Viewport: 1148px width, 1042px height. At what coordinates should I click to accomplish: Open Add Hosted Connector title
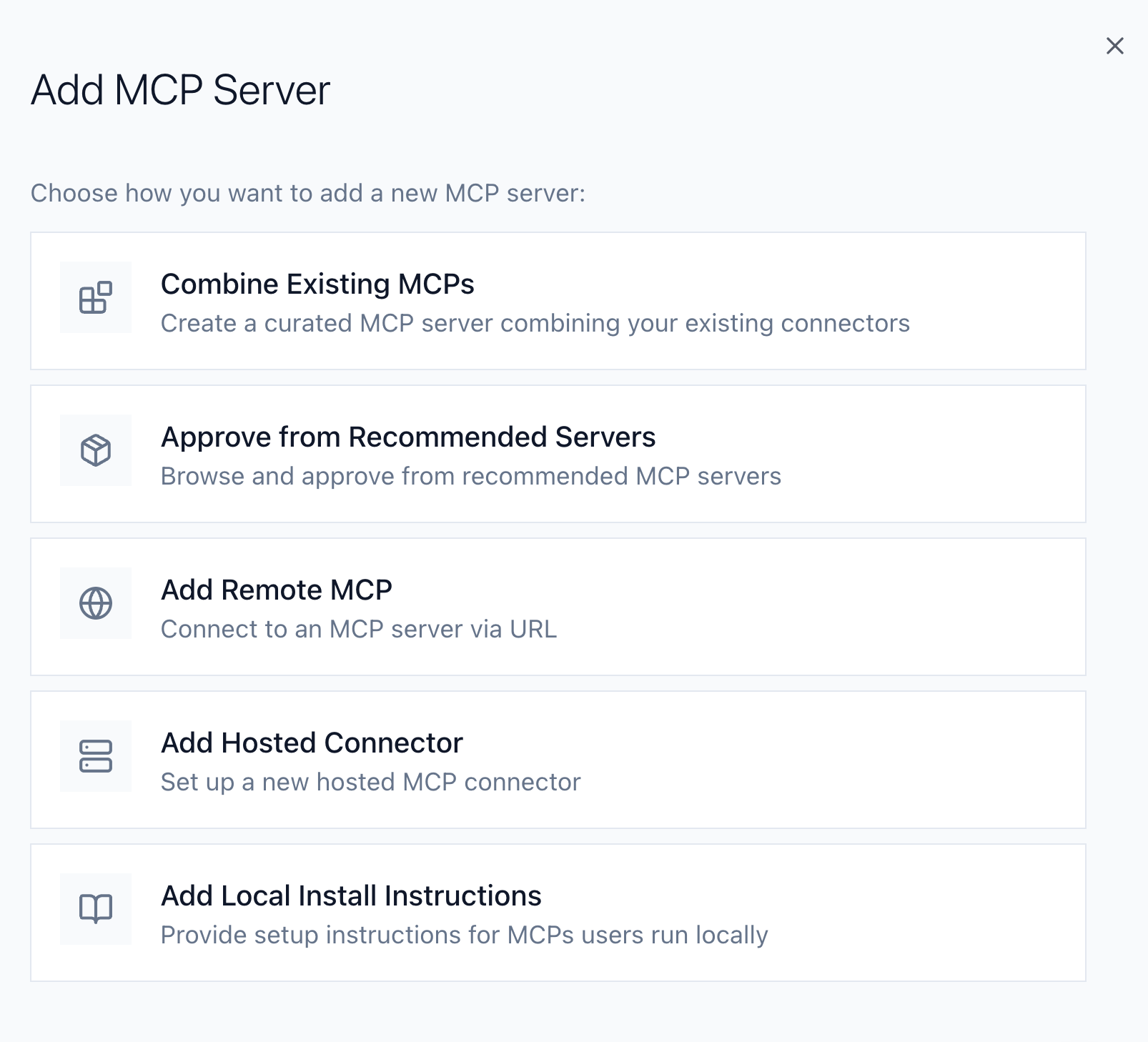tap(312, 743)
